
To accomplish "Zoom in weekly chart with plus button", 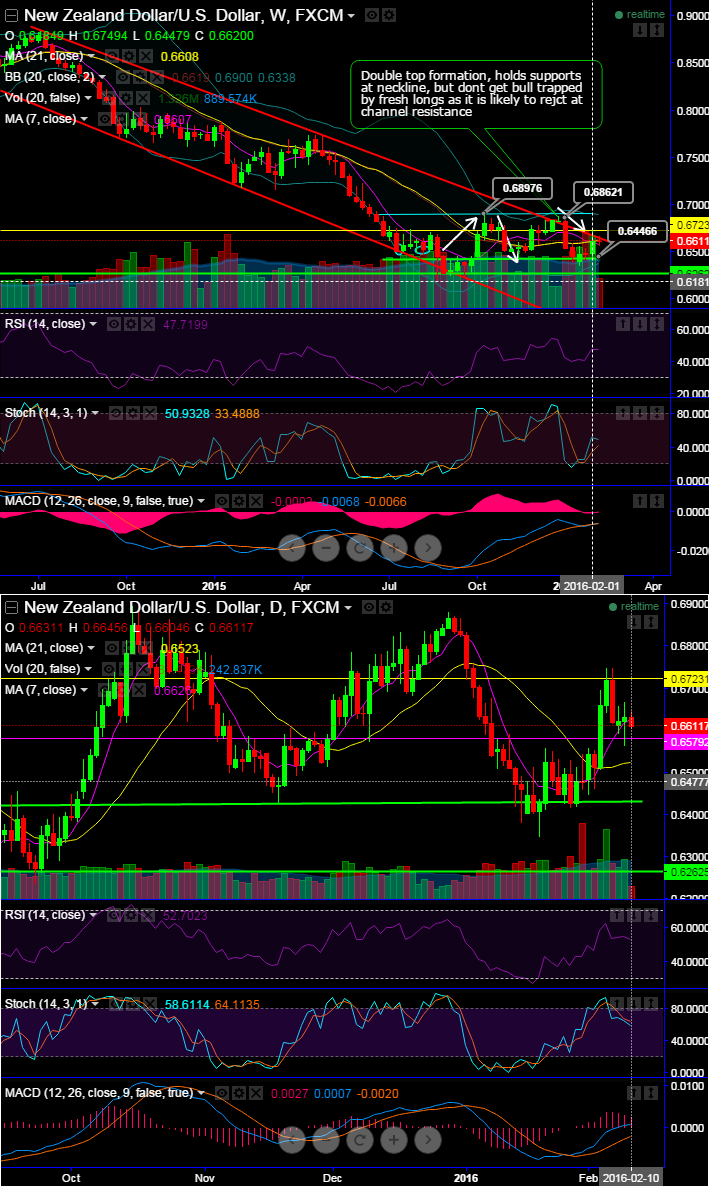I will (393, 548).
